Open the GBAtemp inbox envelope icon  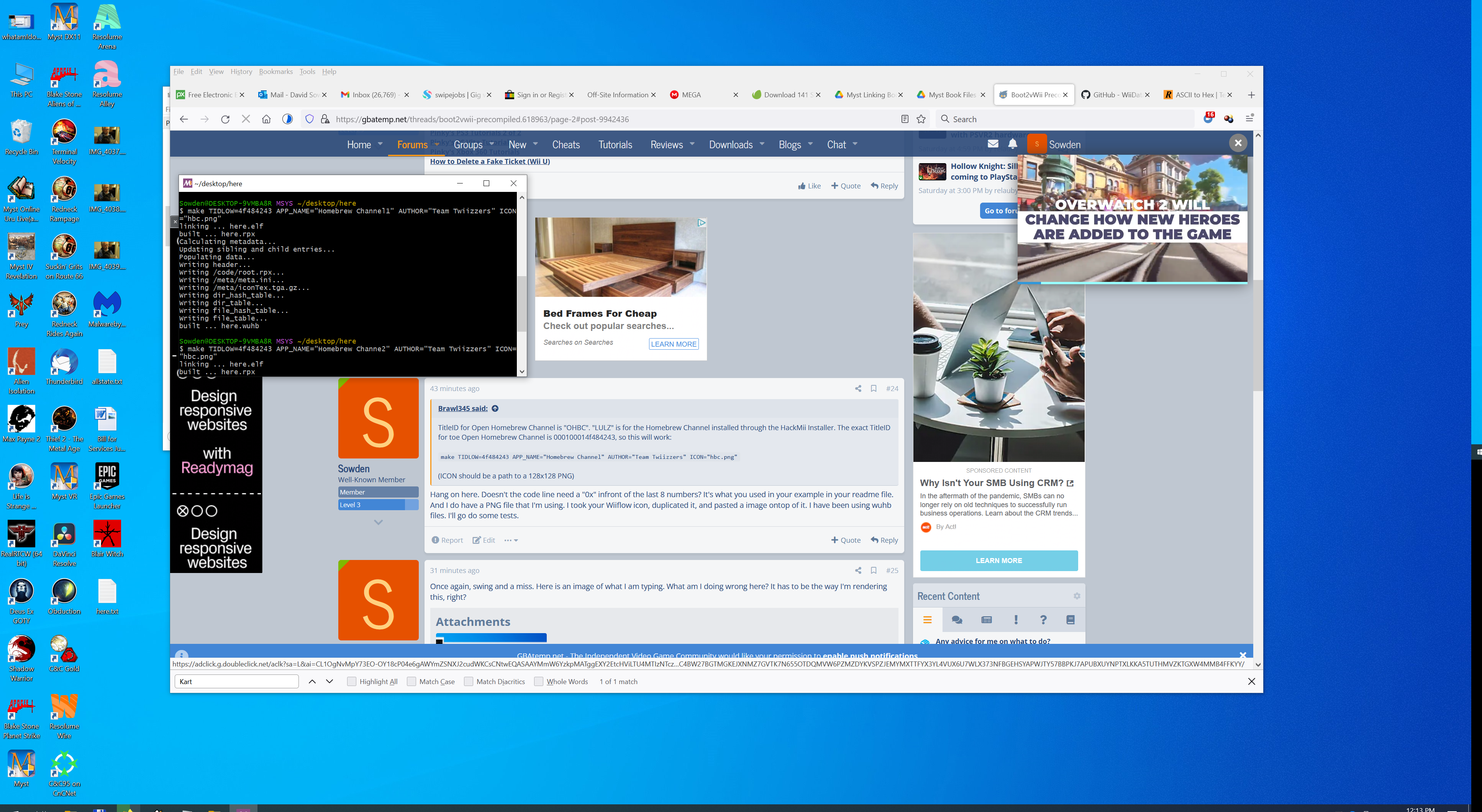(x=993, y=144)
